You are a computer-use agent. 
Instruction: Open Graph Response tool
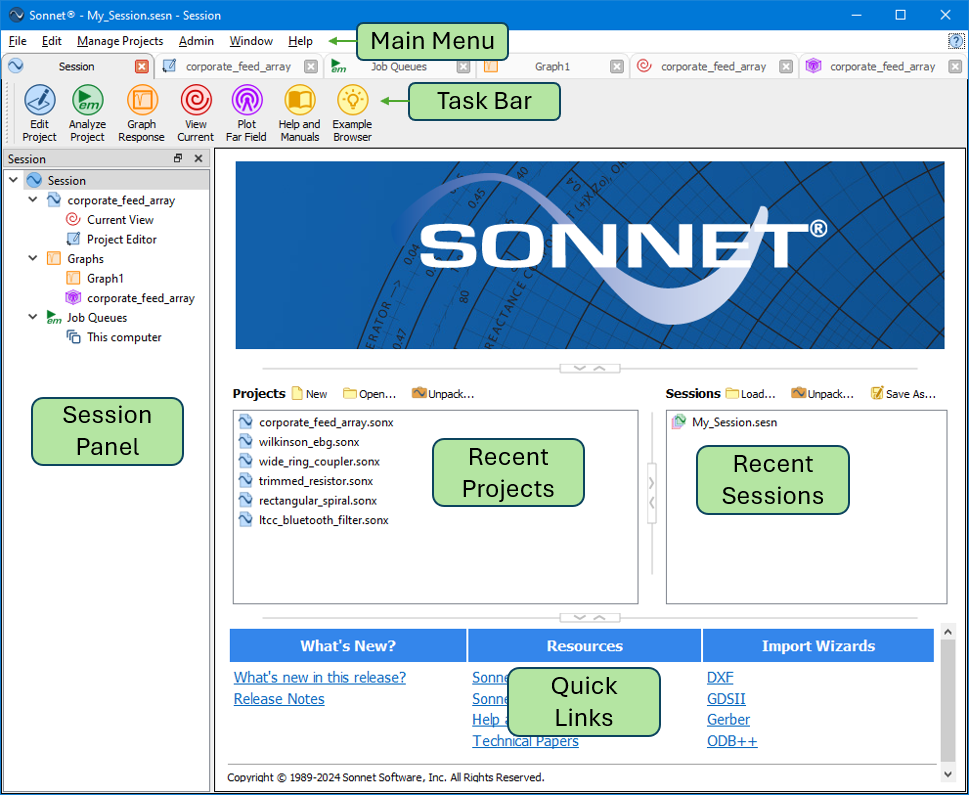142,114
